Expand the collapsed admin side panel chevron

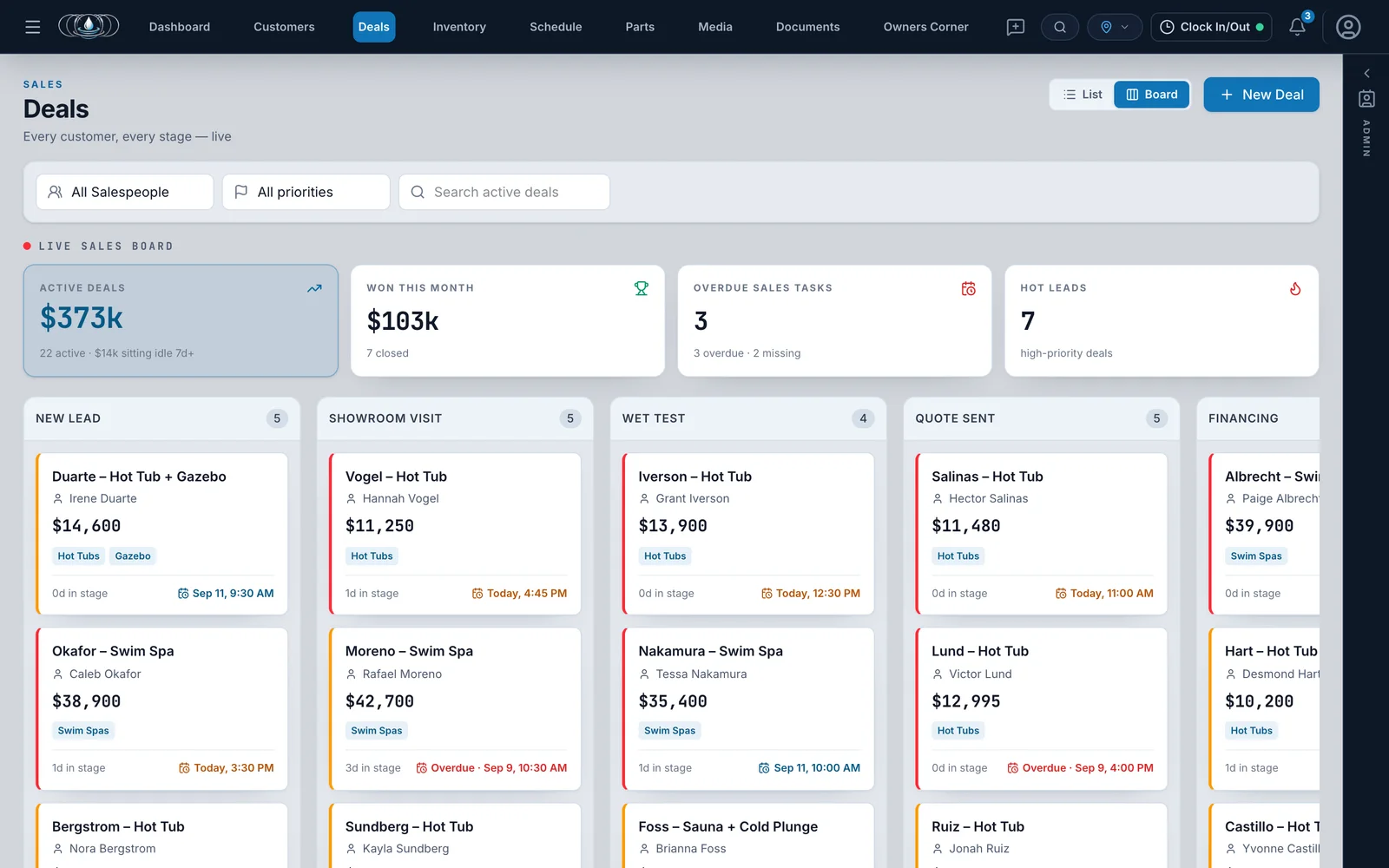(1366, 74)
